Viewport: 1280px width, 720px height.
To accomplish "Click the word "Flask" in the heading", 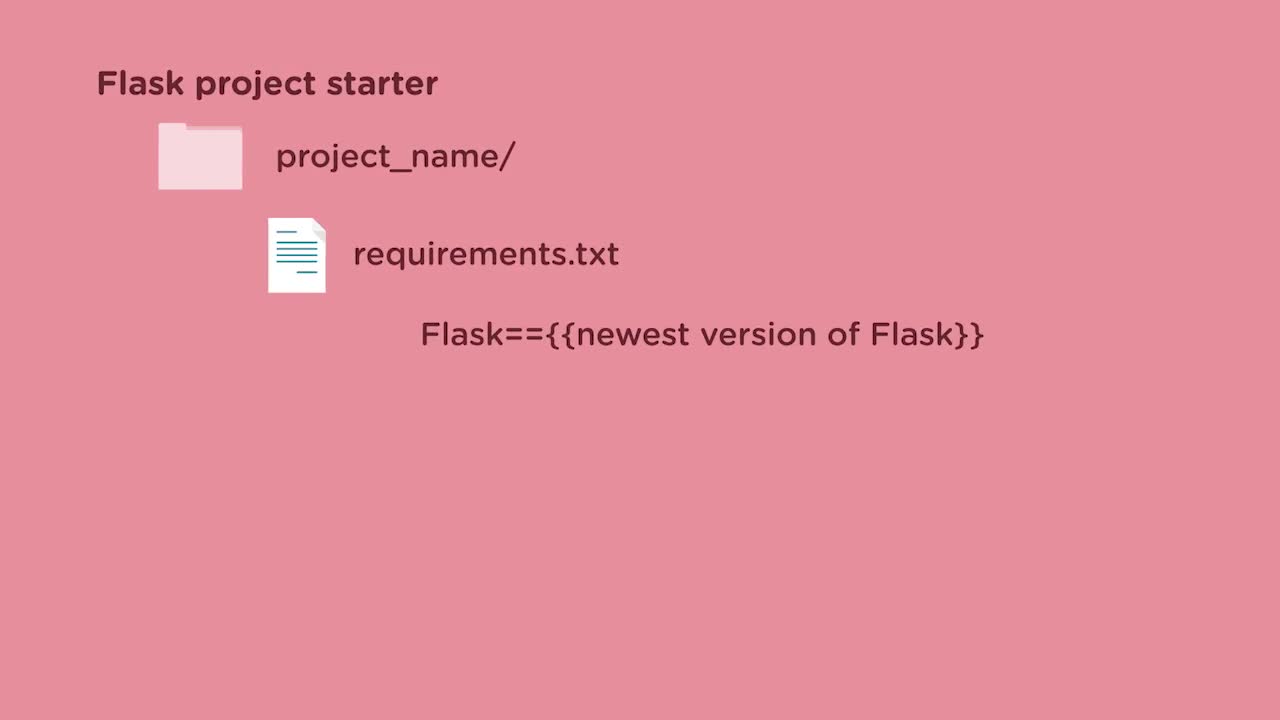I will pos(140,84).
